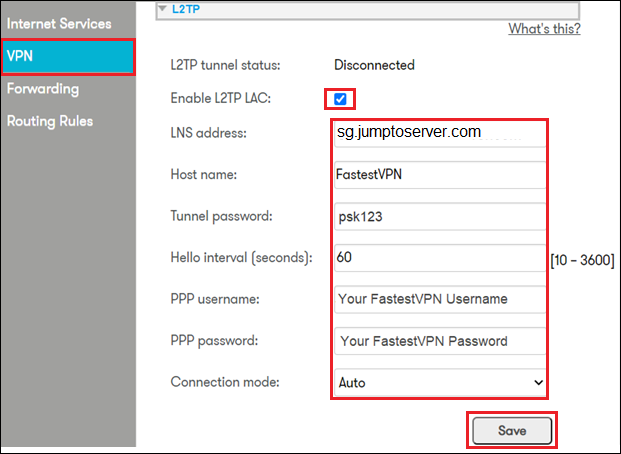Click the Enable L2TP LAC label
This screenshot has width=621, height=454.
click(x=221, y=98)
